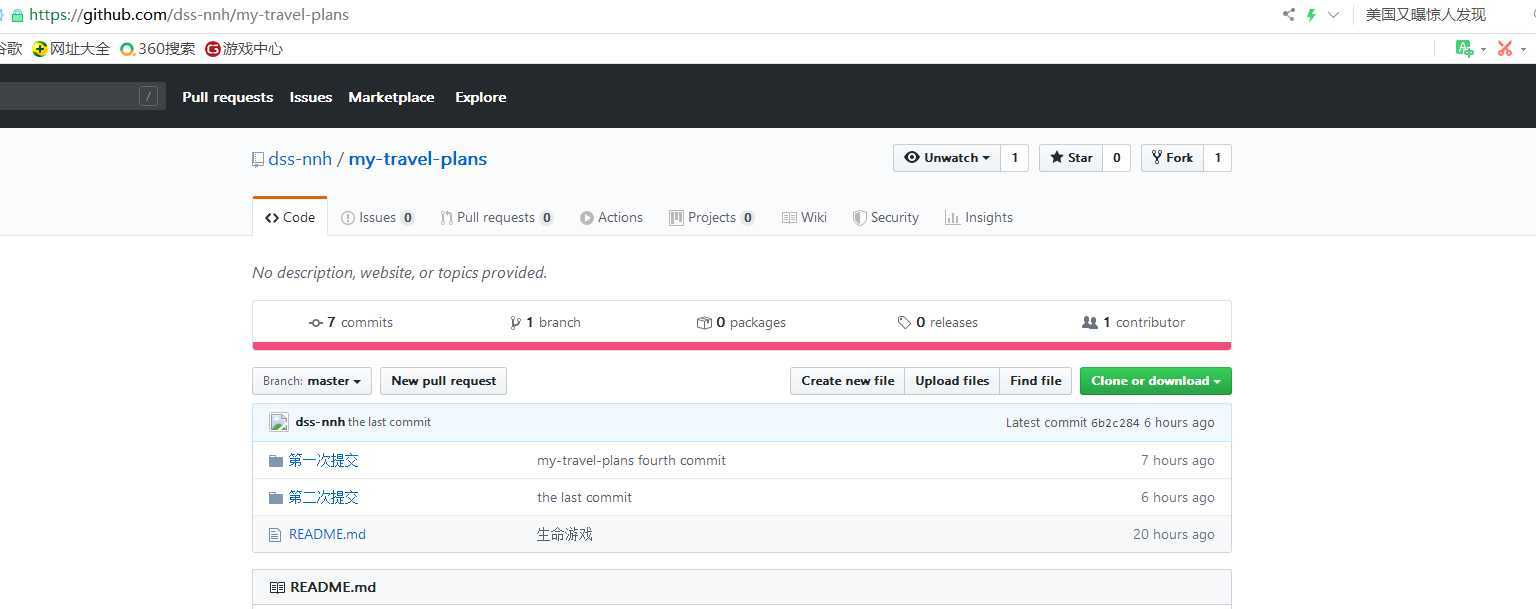The width and height of the screenshot is (1536, 609).
Task: Click the repository book icon
Action: coord(258,159)
